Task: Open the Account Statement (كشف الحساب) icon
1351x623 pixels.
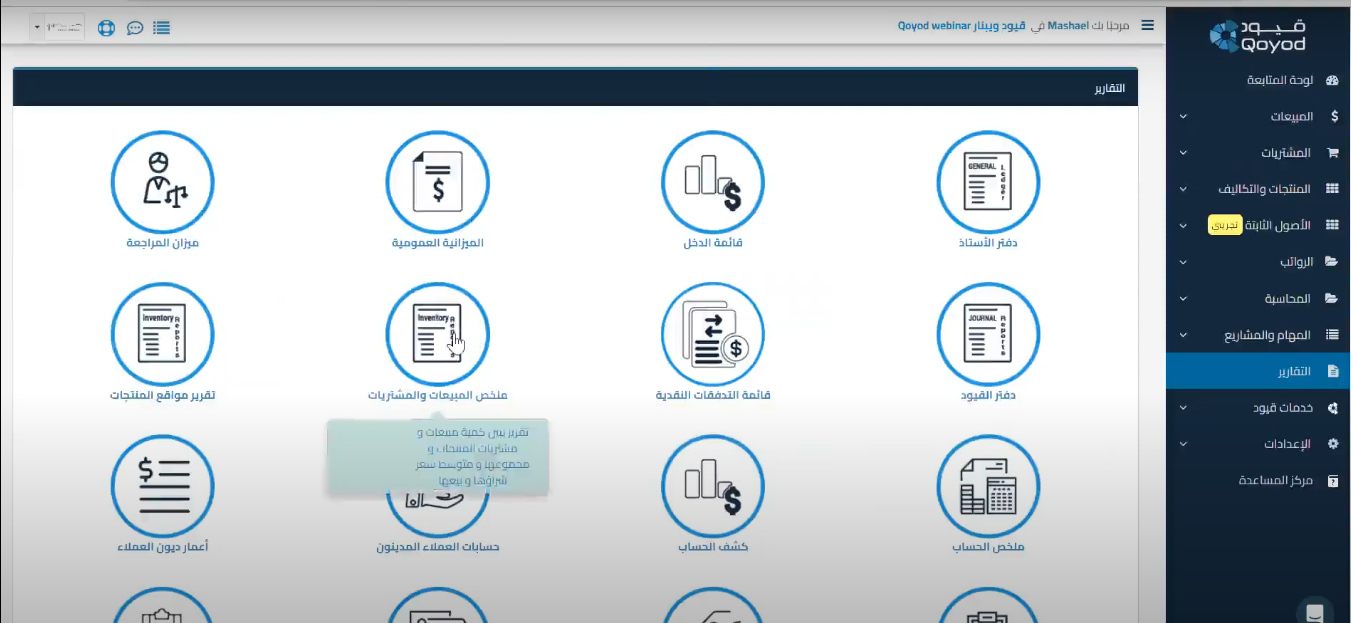Action: point(712,486)
